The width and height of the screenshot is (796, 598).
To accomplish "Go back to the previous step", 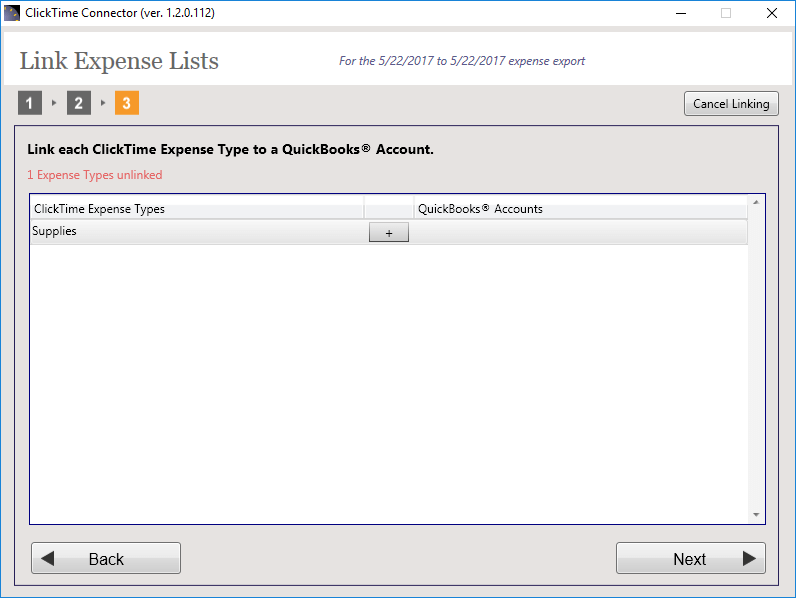I will (x=106, y=558).
